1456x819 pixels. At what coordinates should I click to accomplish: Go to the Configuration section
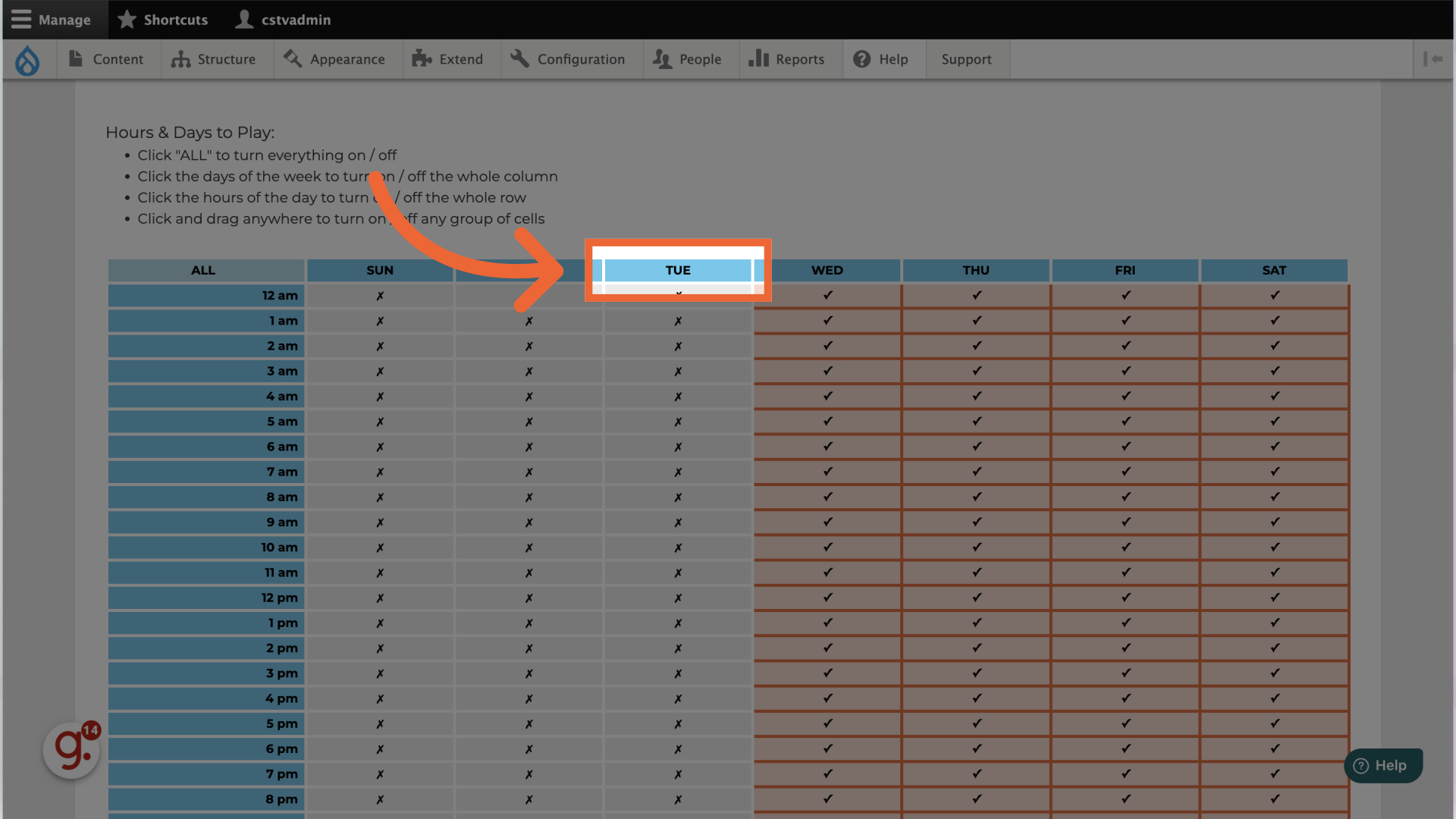[x=568, y=59]
